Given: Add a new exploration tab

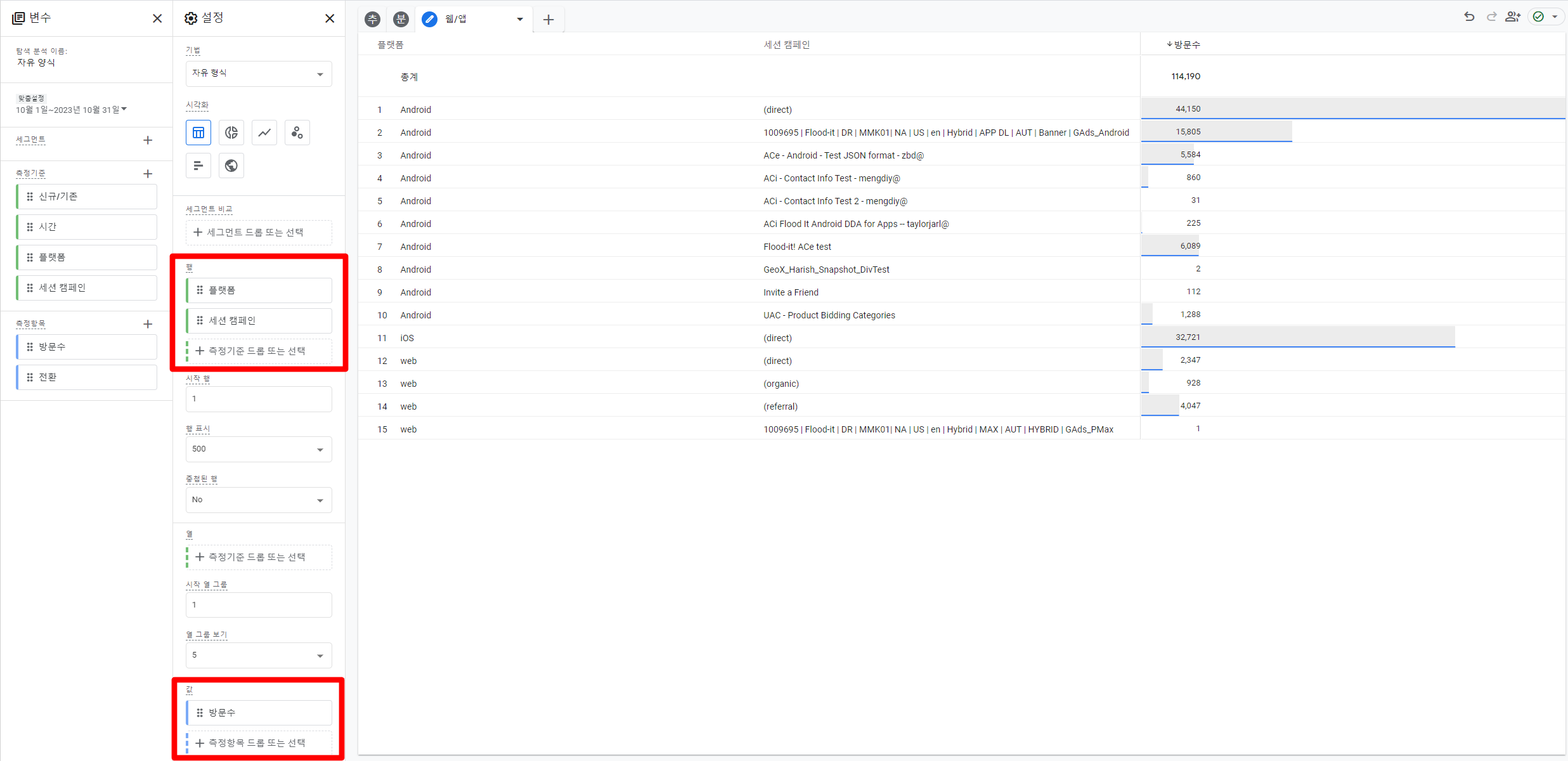Looking at the screenshot, I should coord(548,20).
